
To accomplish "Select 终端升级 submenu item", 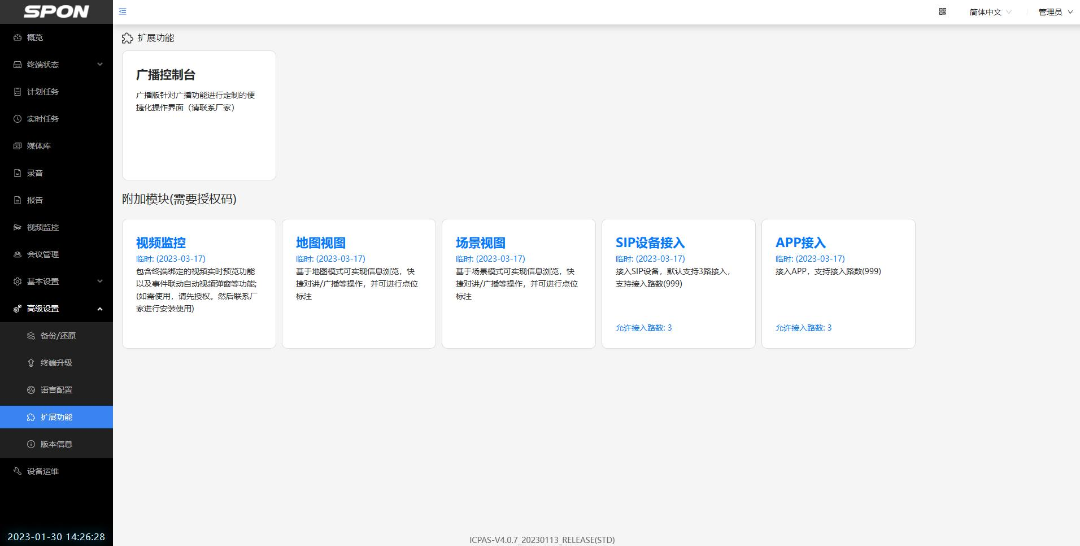I will [57, 363].
